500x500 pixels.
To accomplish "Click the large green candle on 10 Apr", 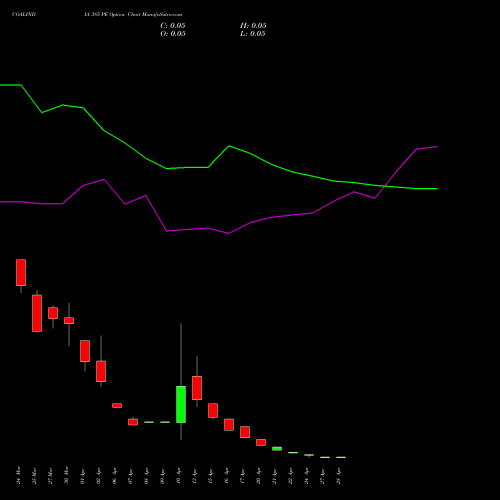I will pos(181,404).
